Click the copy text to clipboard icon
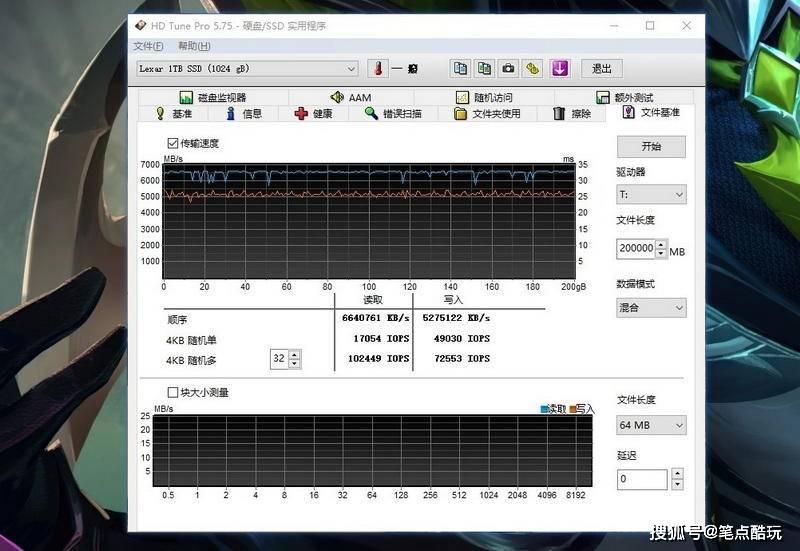Viewport: 800px width, 551px height. coord(460,68)
